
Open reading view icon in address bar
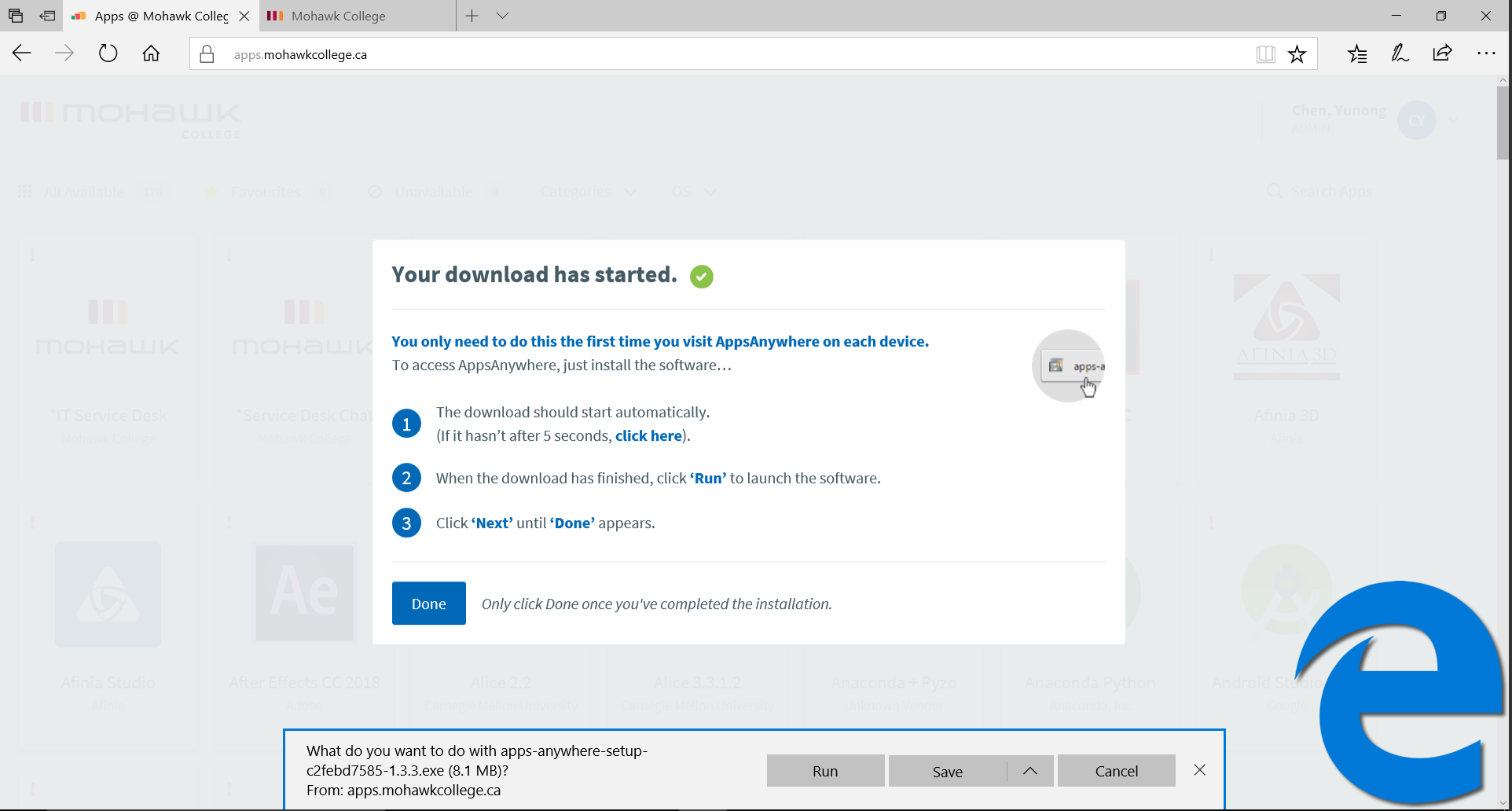coord(1264,54)
